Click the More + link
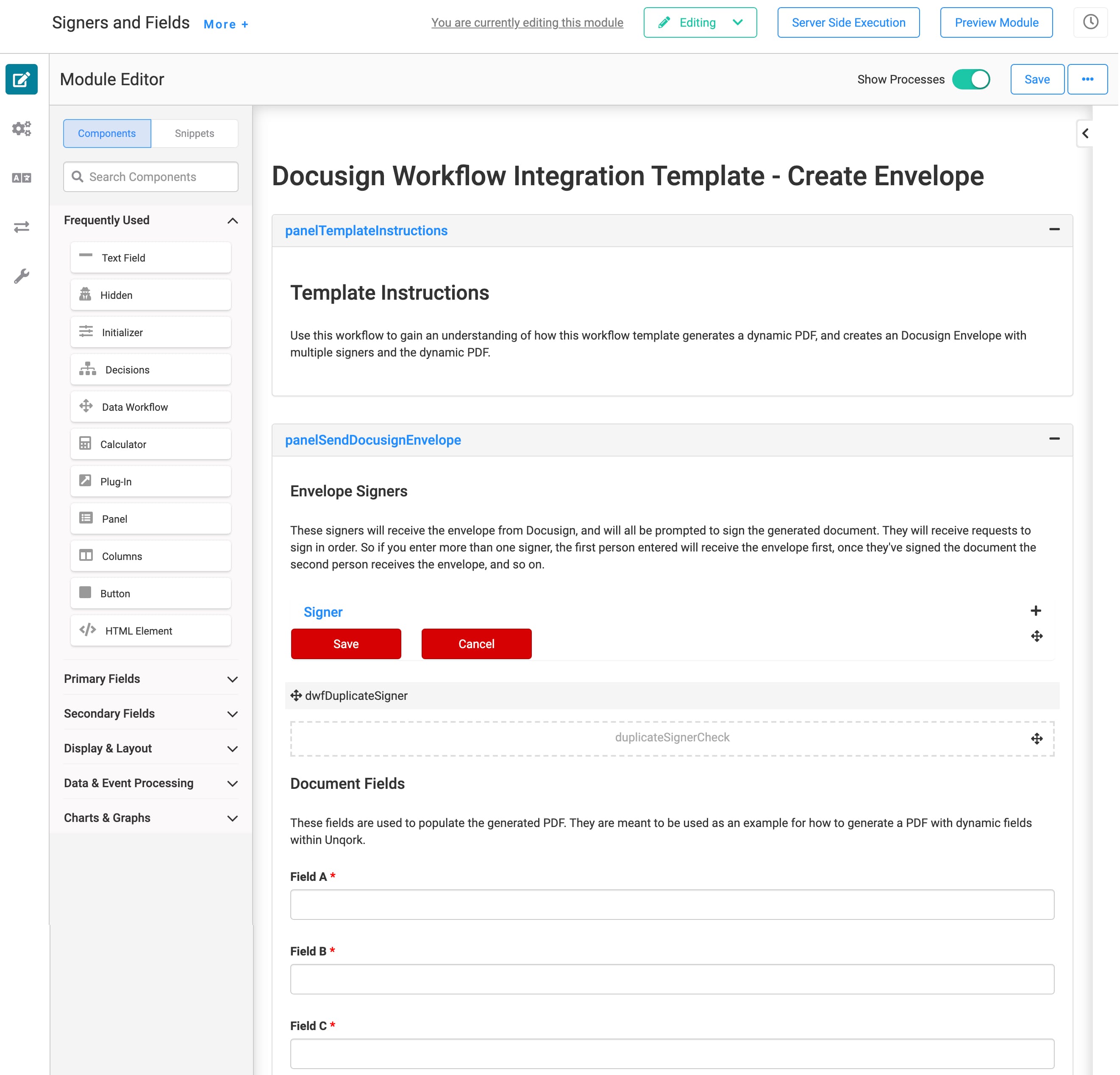This screenshot has height=1075, width=1120. click(x=226, y=24)
